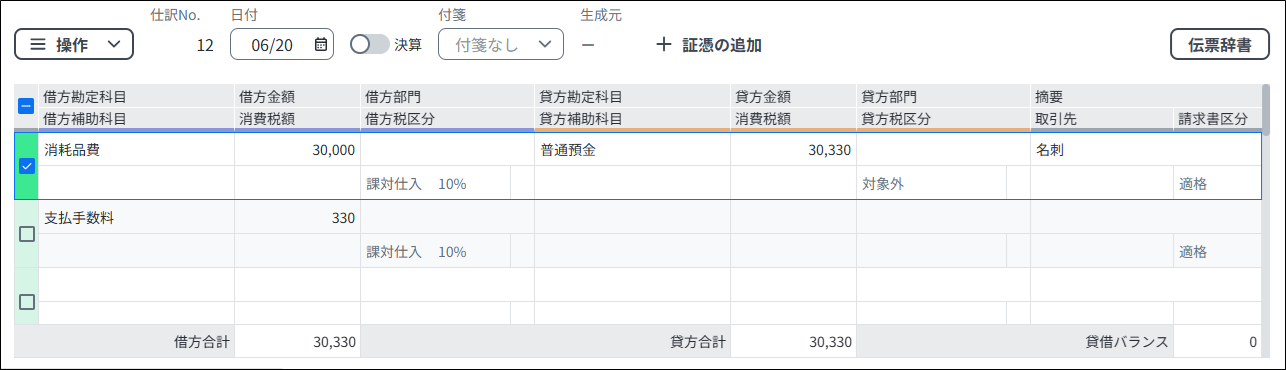Image resolution: width=1286 pixels, height=370 pixels.
Task: Click the 330 debit amount cell
Action: click(298, 218)
